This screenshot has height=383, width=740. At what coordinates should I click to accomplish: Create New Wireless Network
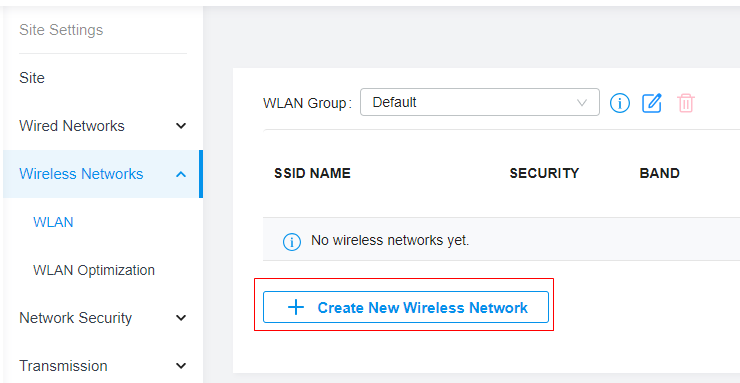406,307
